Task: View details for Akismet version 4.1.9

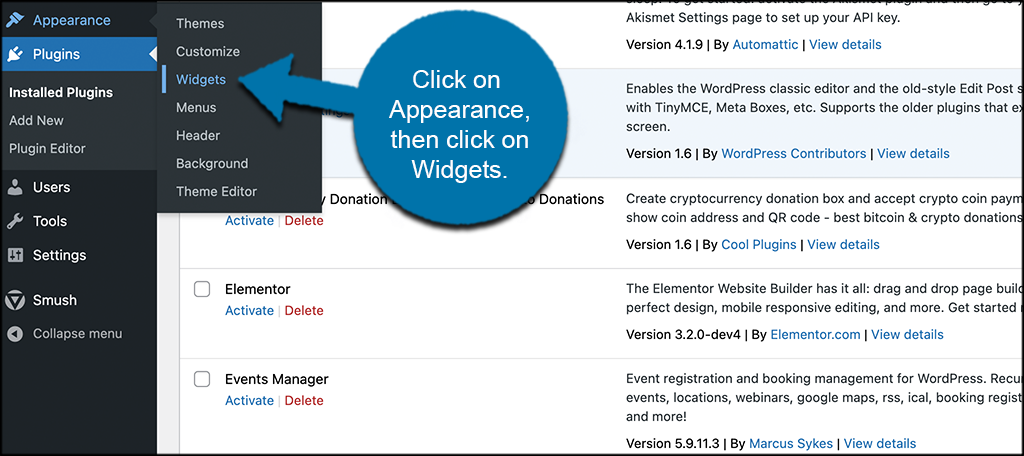Action: tap(845, 44)
